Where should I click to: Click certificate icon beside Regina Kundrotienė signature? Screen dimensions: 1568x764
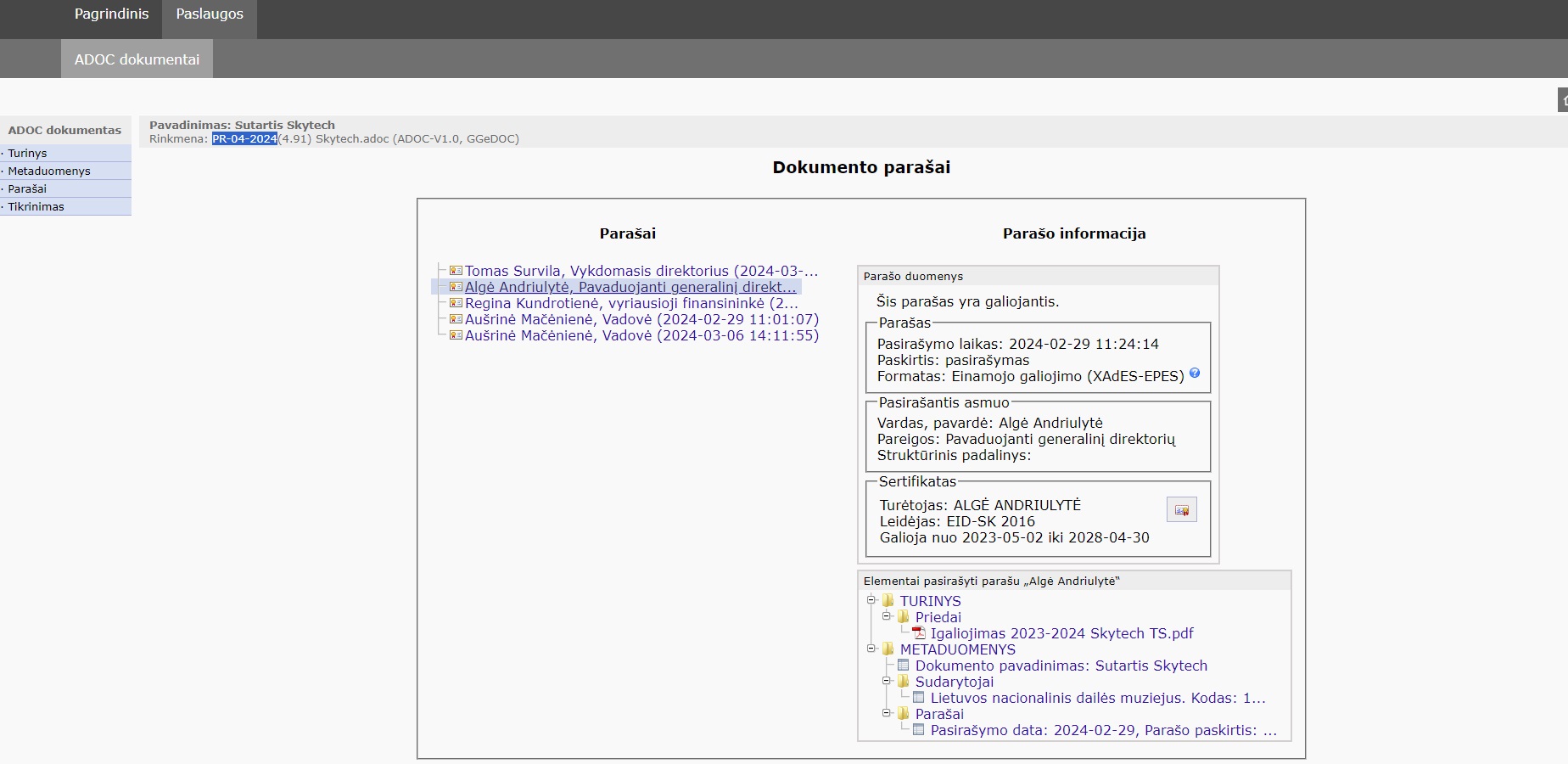(456, 303)
